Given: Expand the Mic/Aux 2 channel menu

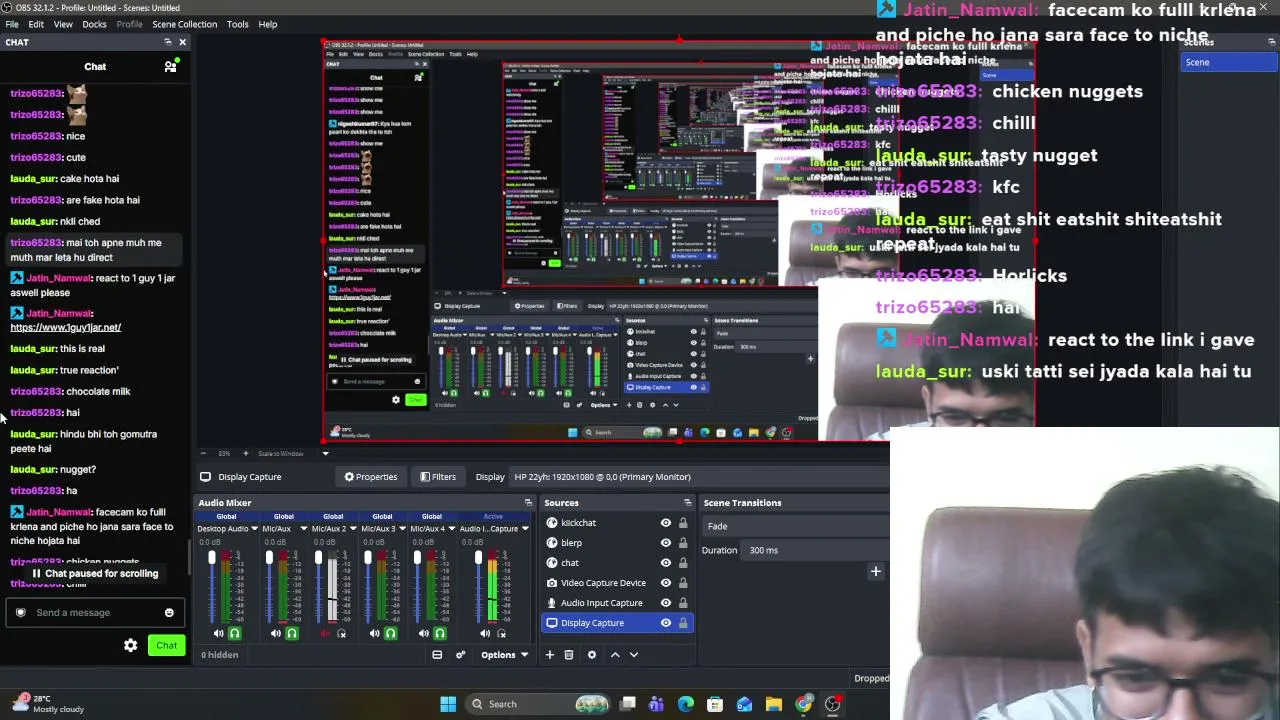Looking at the screenshot, I should pyautogui.click(x=353, y=529).
